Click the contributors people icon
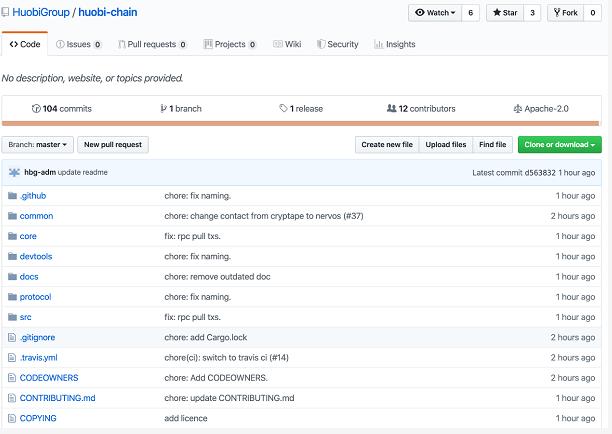The height and width of the screenshot is (434, 612). pos(391,108)
